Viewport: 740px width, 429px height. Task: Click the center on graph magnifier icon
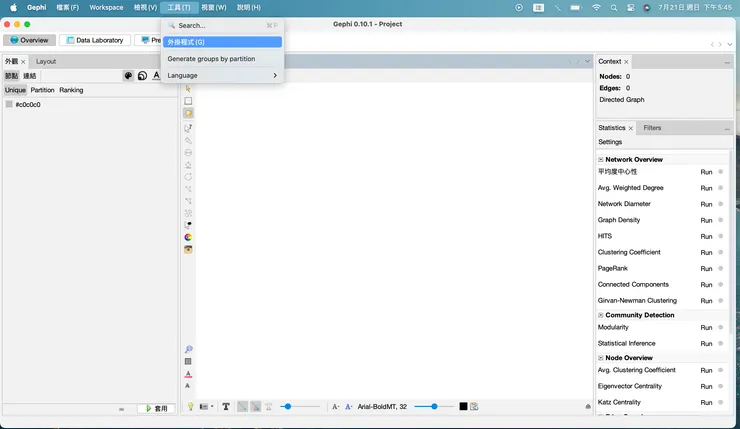pyautogui.click(x=188, y=349)
